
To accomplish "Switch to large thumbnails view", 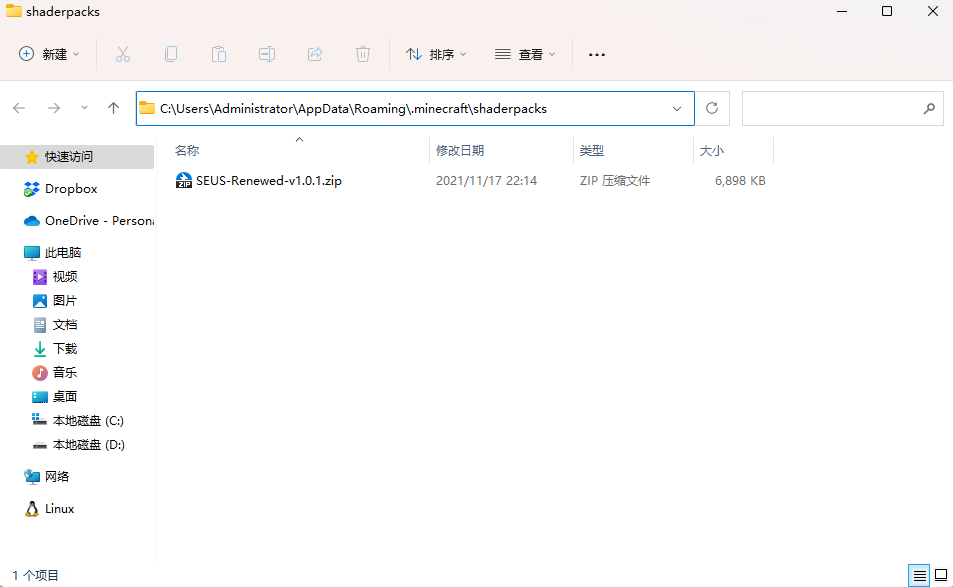I will 941,575.
